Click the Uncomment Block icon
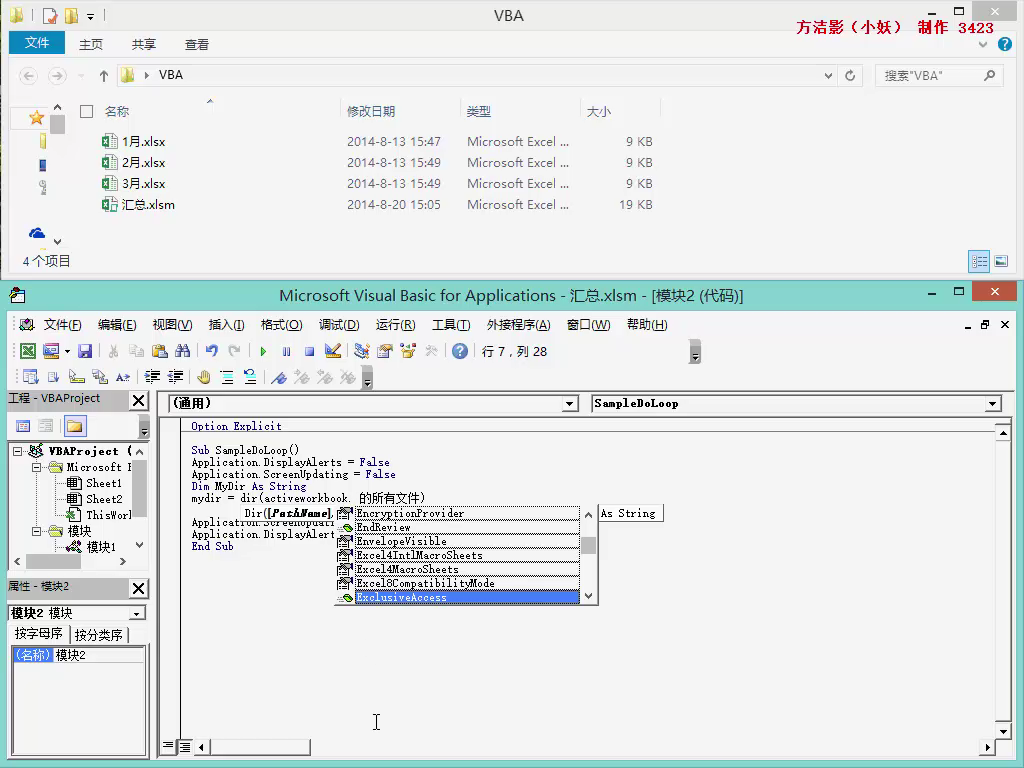Screen dimensions: 1024x768 [249, 377]
